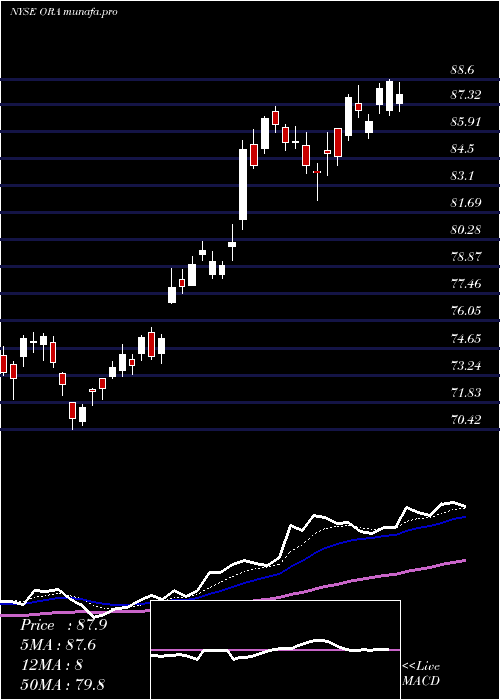500x700 pixels.
Task: Click the 'NYSE ORA munafa.pro' chart title
Action: coord(64,12)
